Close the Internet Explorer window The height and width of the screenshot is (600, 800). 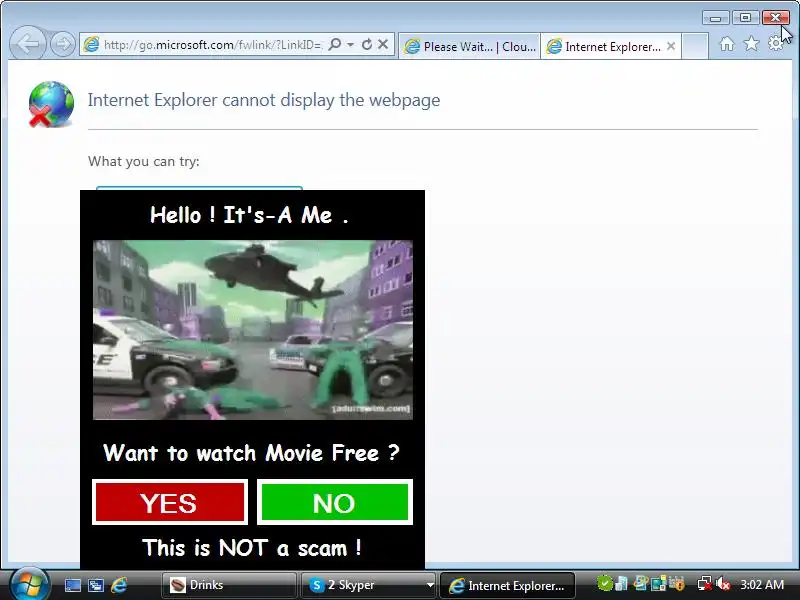coord(775,18)
